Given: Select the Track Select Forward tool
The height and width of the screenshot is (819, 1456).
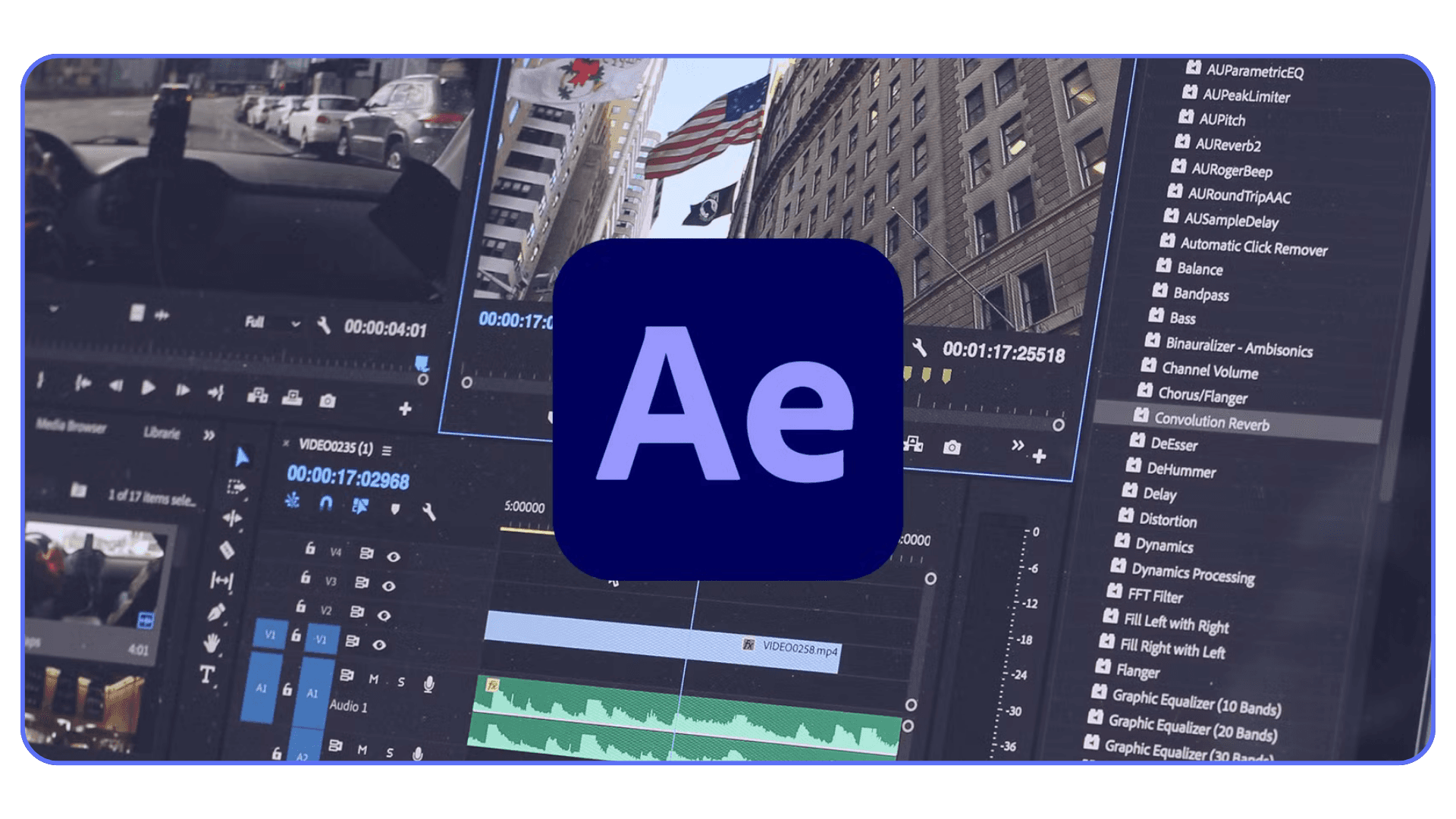Looking at the screenshot, I should coord(237,486).
